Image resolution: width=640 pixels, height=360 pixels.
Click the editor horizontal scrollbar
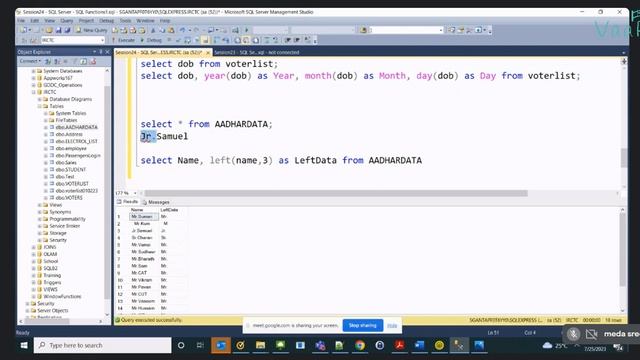coord(336,193)
